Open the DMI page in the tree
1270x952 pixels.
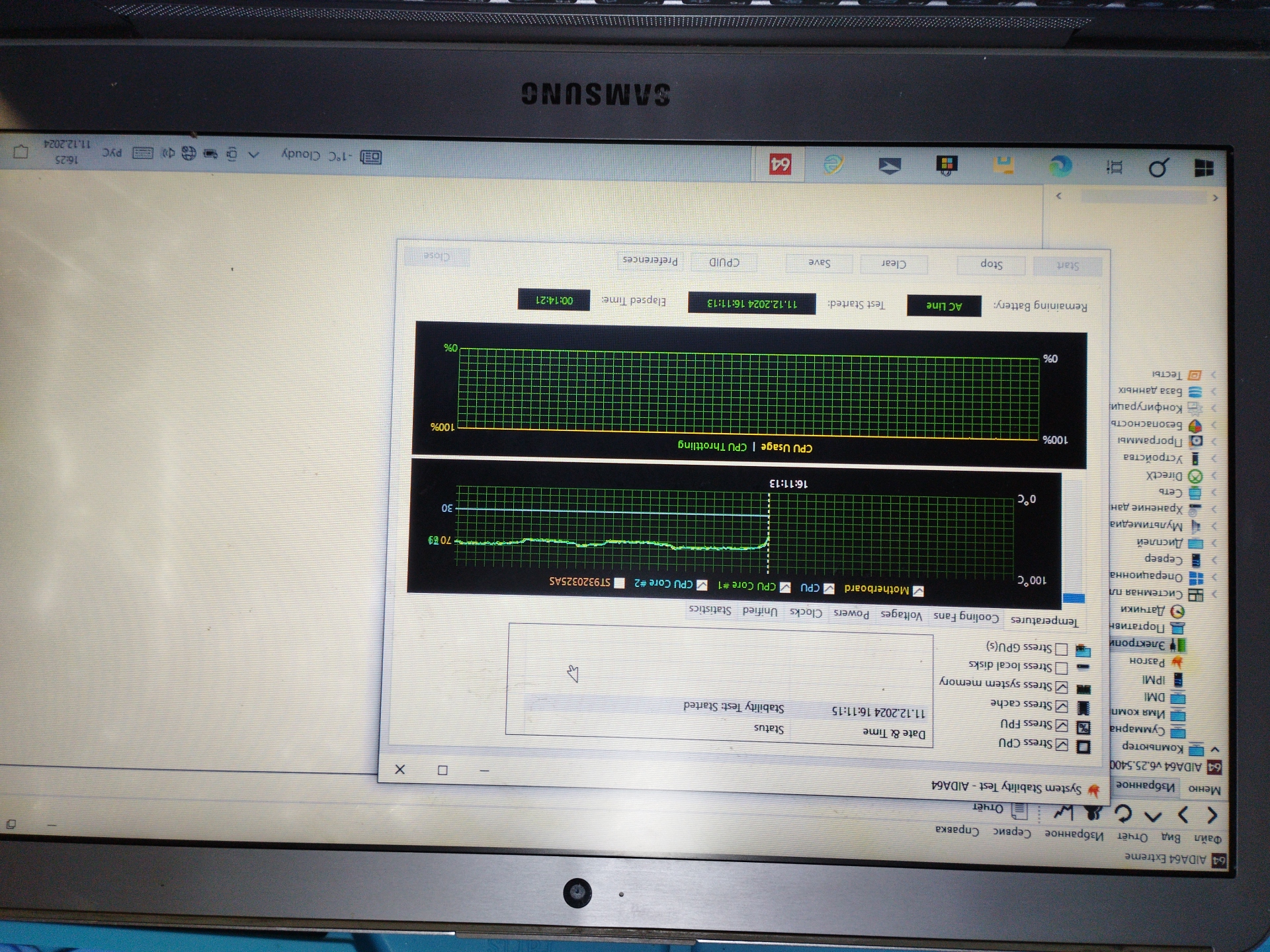point(1164,697)
